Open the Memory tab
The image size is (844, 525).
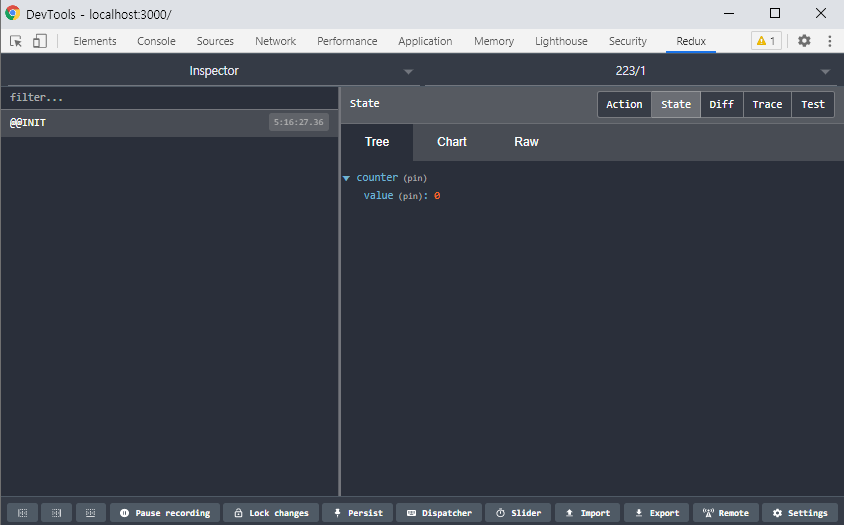point(494,41)
